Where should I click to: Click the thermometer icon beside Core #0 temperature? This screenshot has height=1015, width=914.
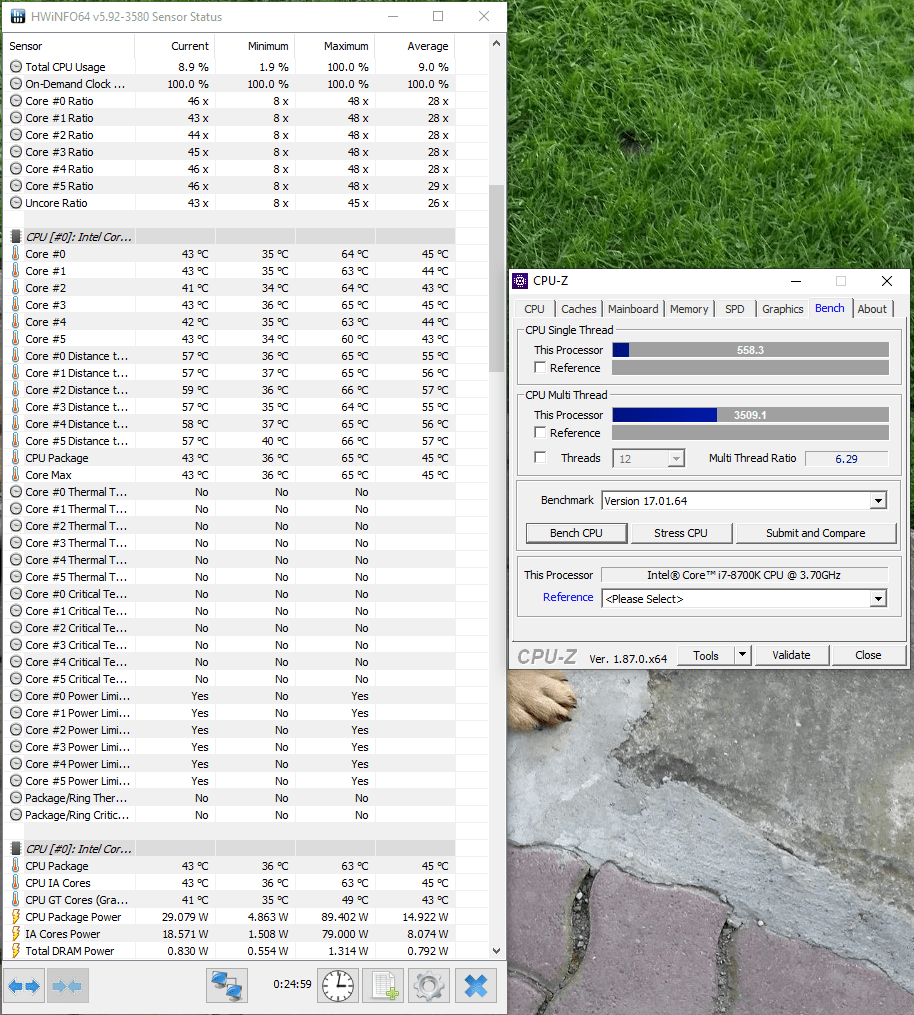(16, 254)
